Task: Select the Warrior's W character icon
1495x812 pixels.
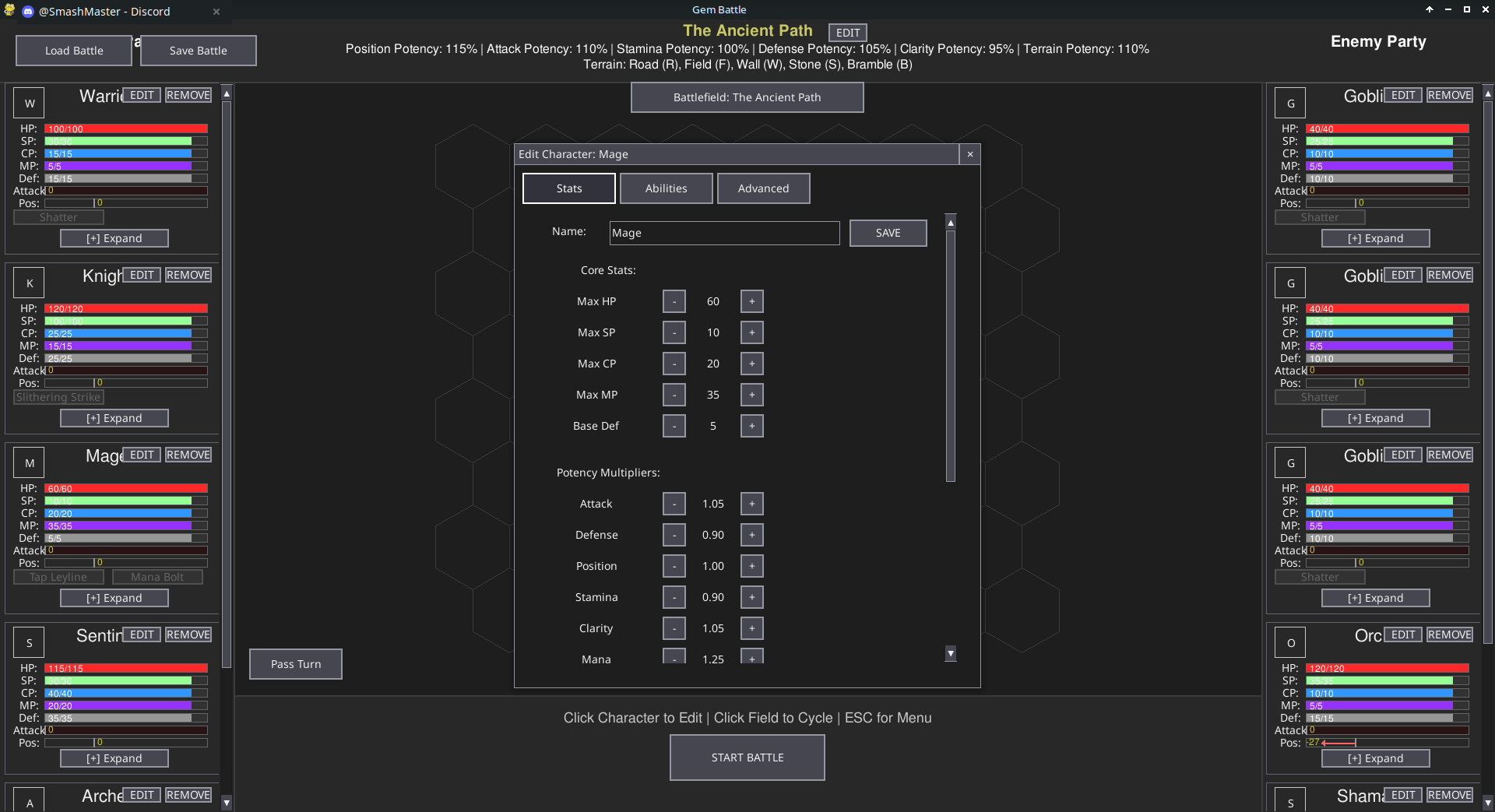Action: pyautogui.click(x=28, y=102)
